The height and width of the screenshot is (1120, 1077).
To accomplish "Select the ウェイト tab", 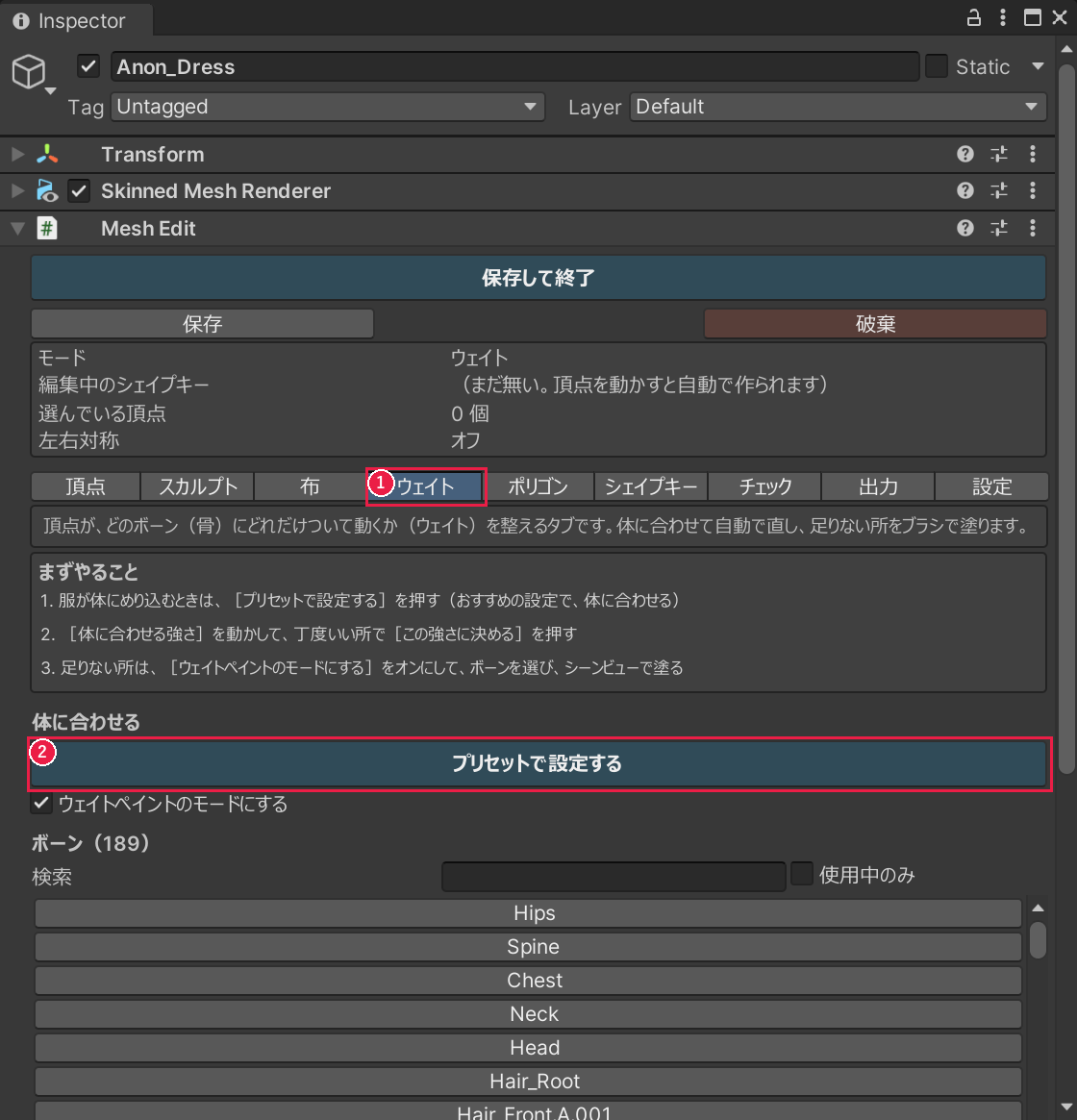I will tap(426, 486).
